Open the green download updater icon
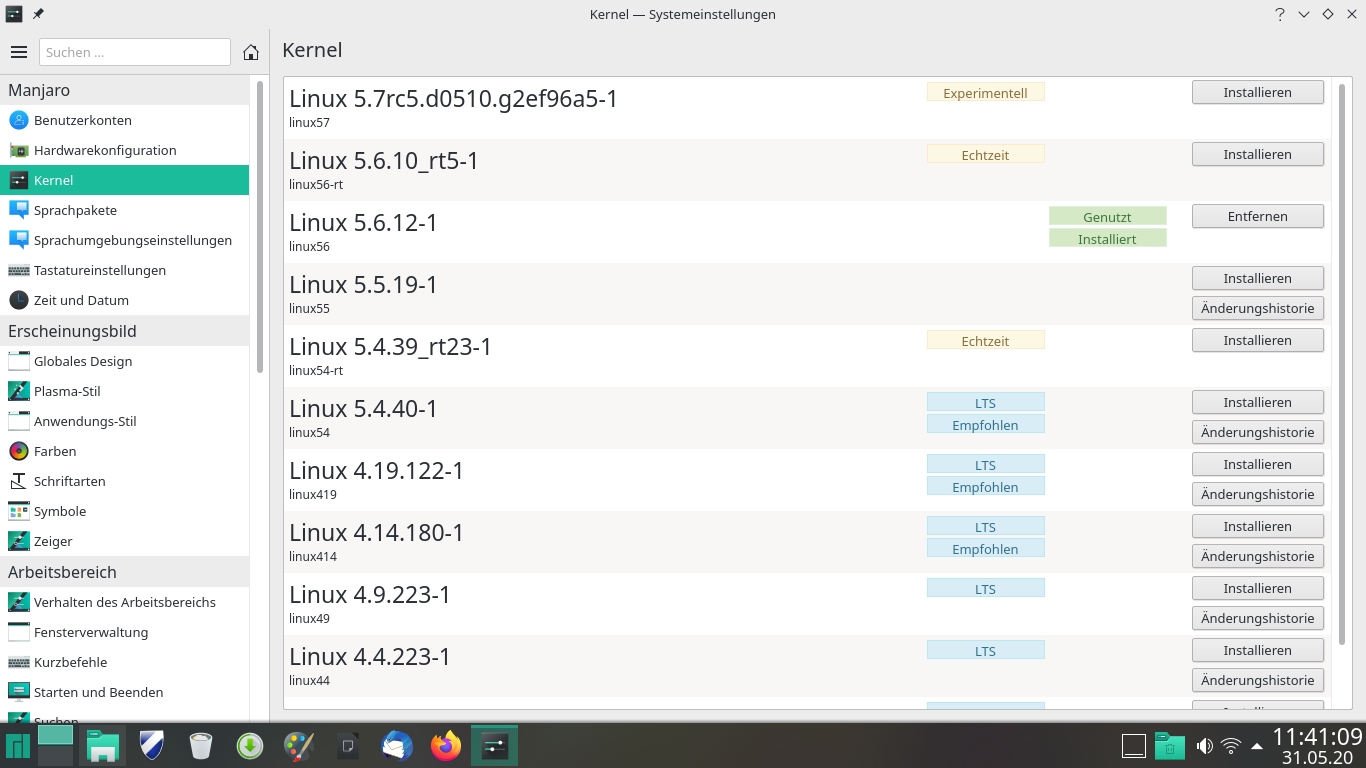This screenshot has height=768, width=1366. (x=250, y=746)
